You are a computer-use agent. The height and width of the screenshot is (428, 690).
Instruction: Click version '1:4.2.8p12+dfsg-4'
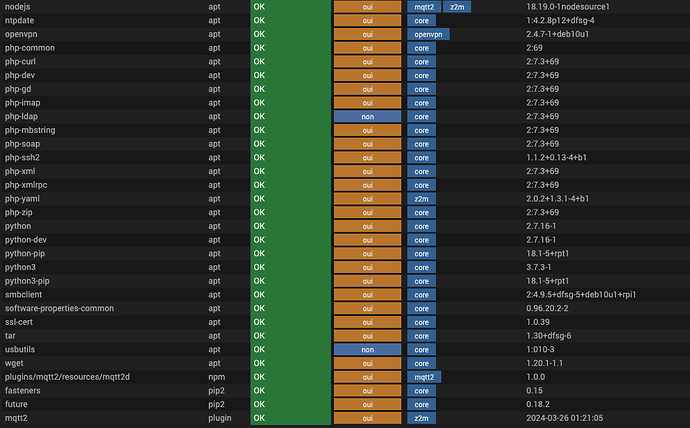point(560,21)
